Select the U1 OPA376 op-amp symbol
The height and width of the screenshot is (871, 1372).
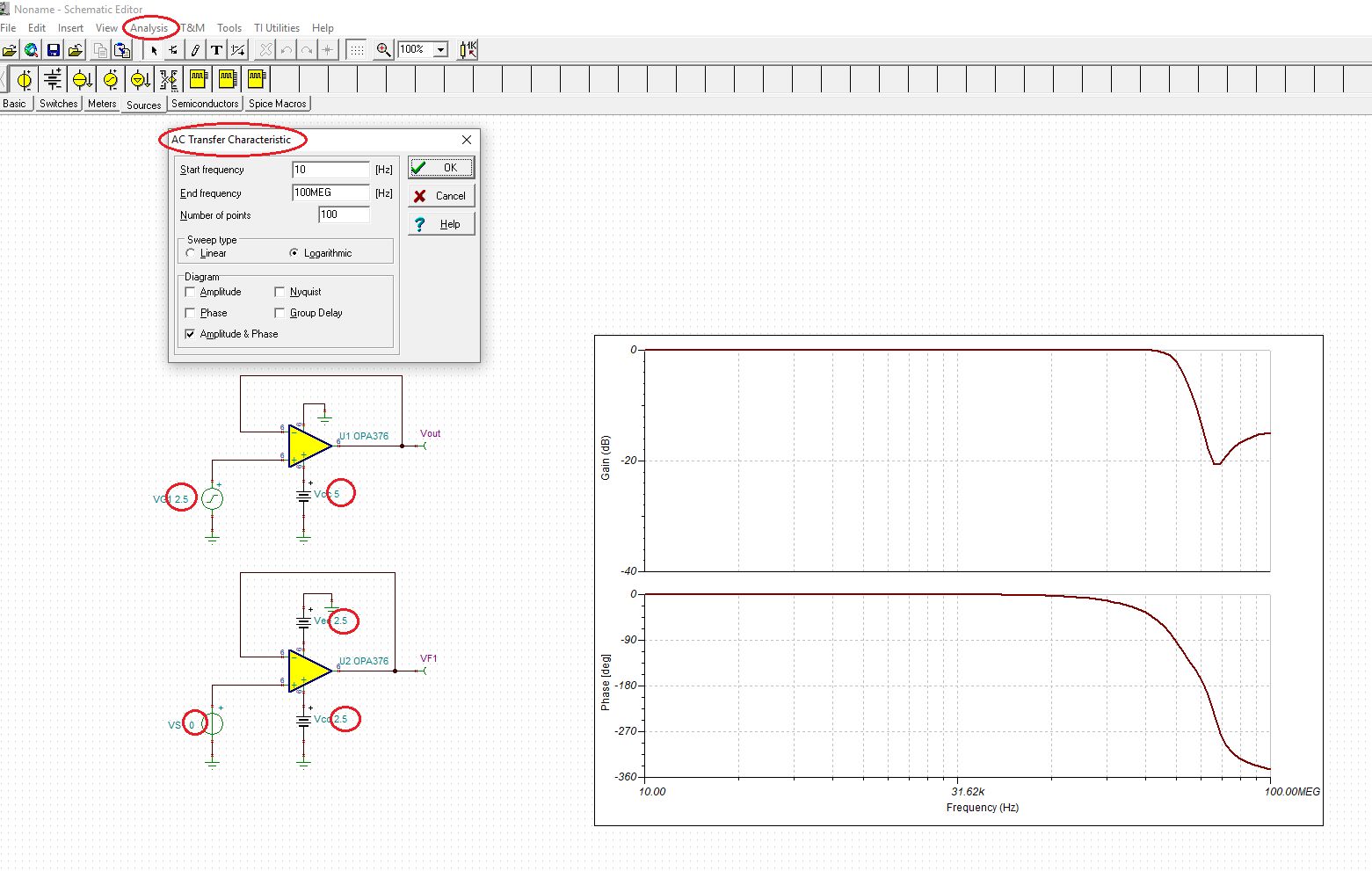tap(309, 446)
